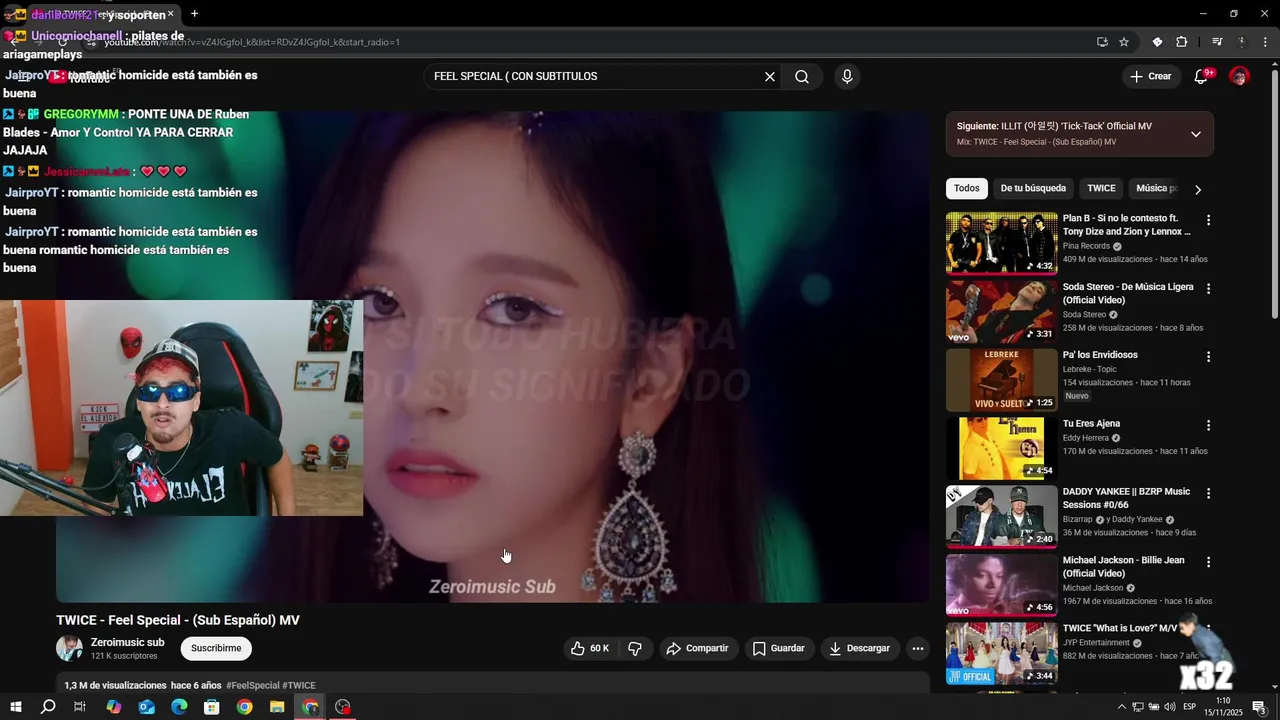The image size is (1280, 720).
Task: Open Chrome media controls icon
Action: (1217, 42)
